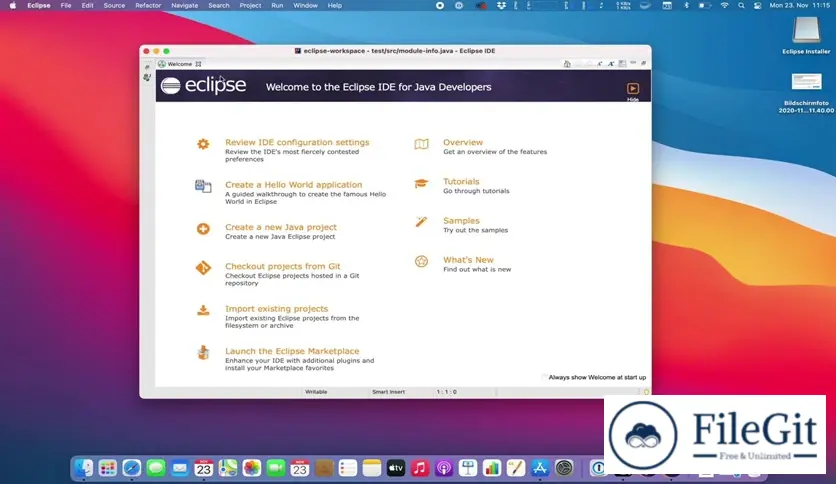Open the Source menu

coord(114,5)
